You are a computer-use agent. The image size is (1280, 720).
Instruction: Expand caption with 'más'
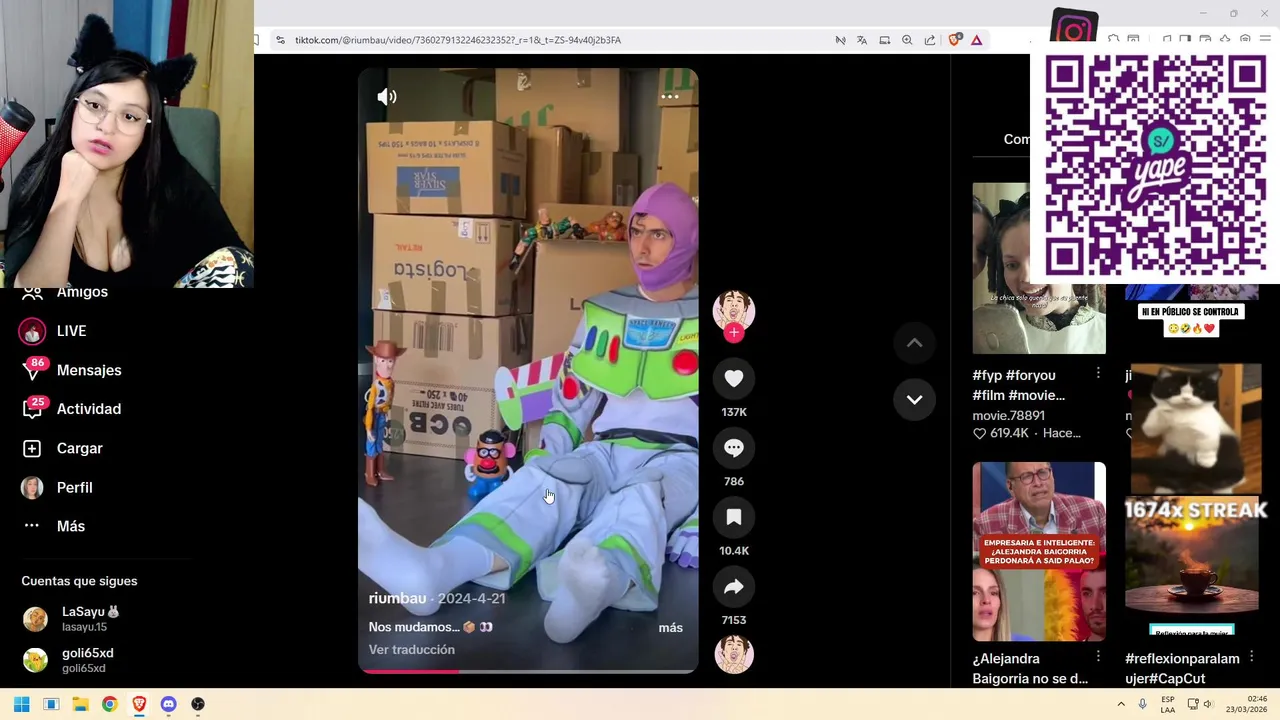pyautogui.click(x=670, y=628)
